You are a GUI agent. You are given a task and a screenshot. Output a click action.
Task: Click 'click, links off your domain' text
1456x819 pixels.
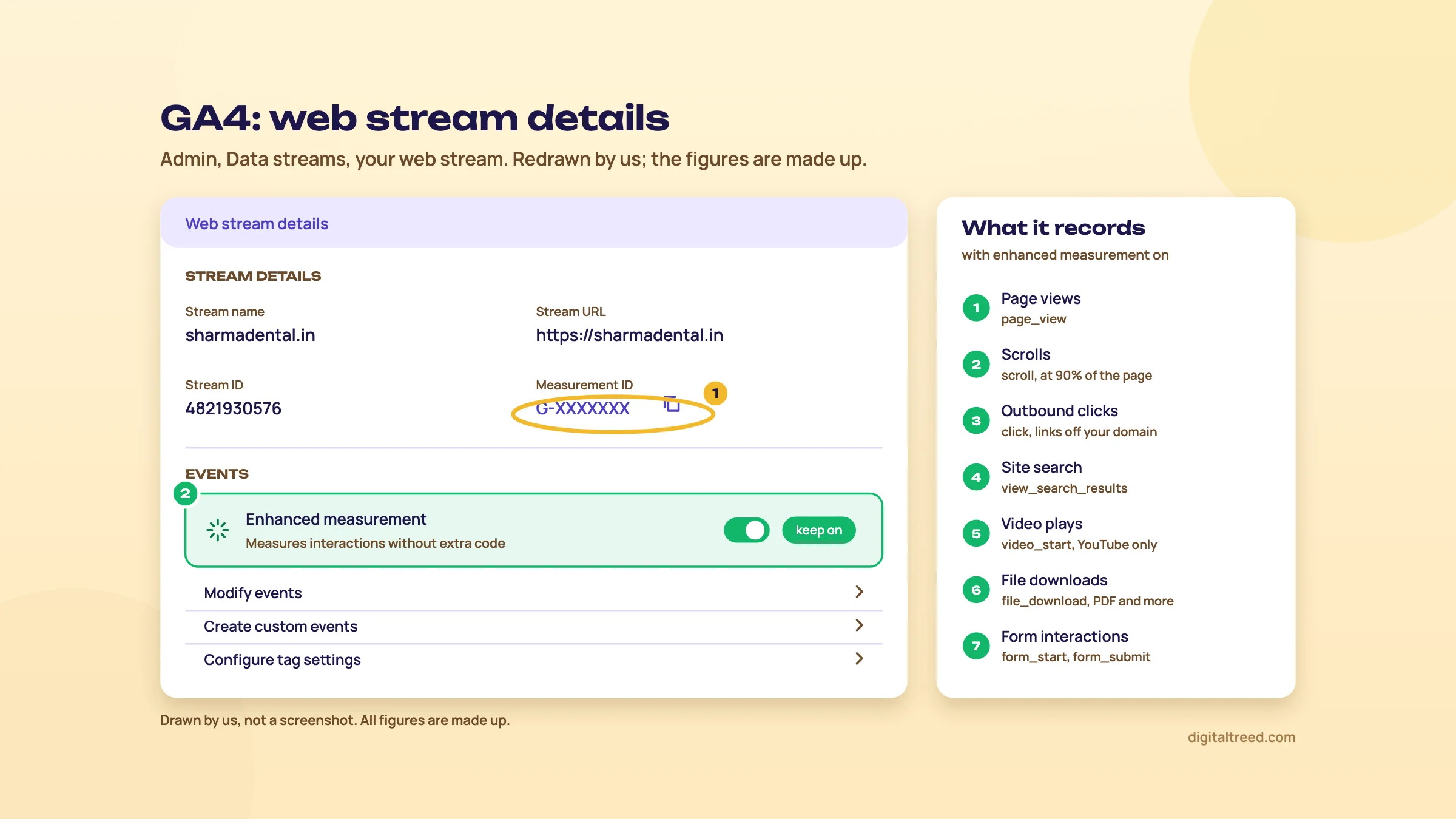[1079, 432]
